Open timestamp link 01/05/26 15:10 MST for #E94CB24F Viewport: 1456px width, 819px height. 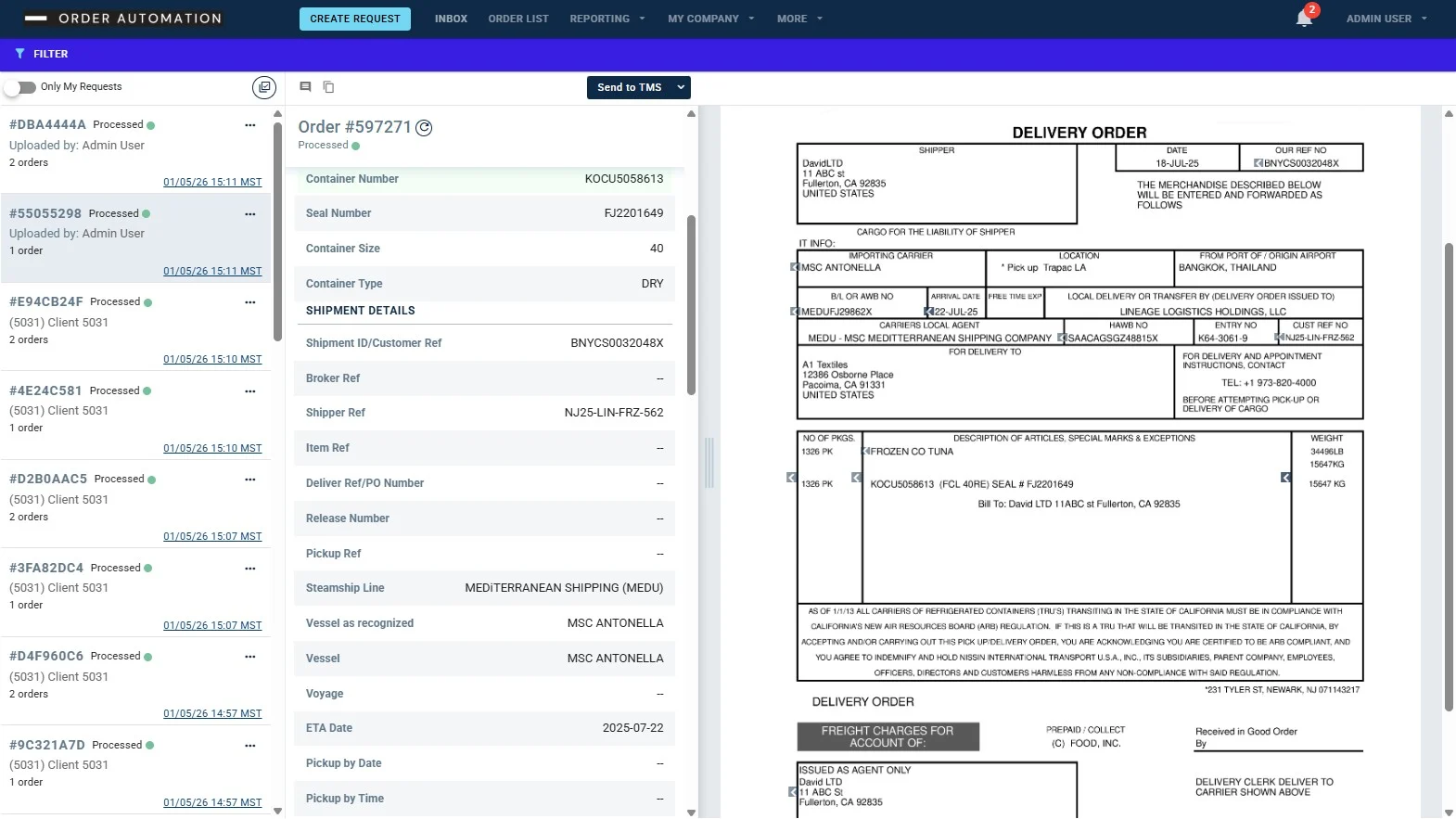pos(212,360)
